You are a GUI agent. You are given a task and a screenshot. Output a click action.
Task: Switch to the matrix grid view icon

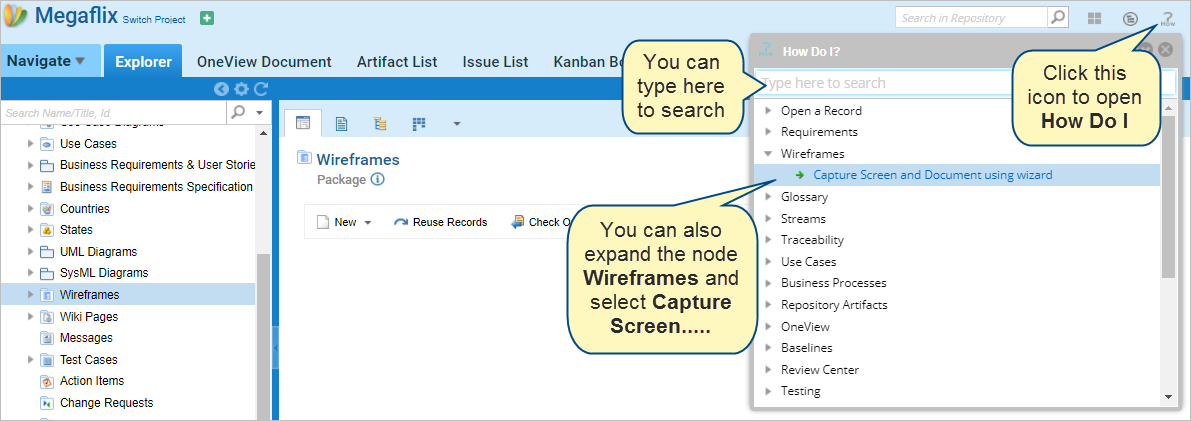(419, 123)
